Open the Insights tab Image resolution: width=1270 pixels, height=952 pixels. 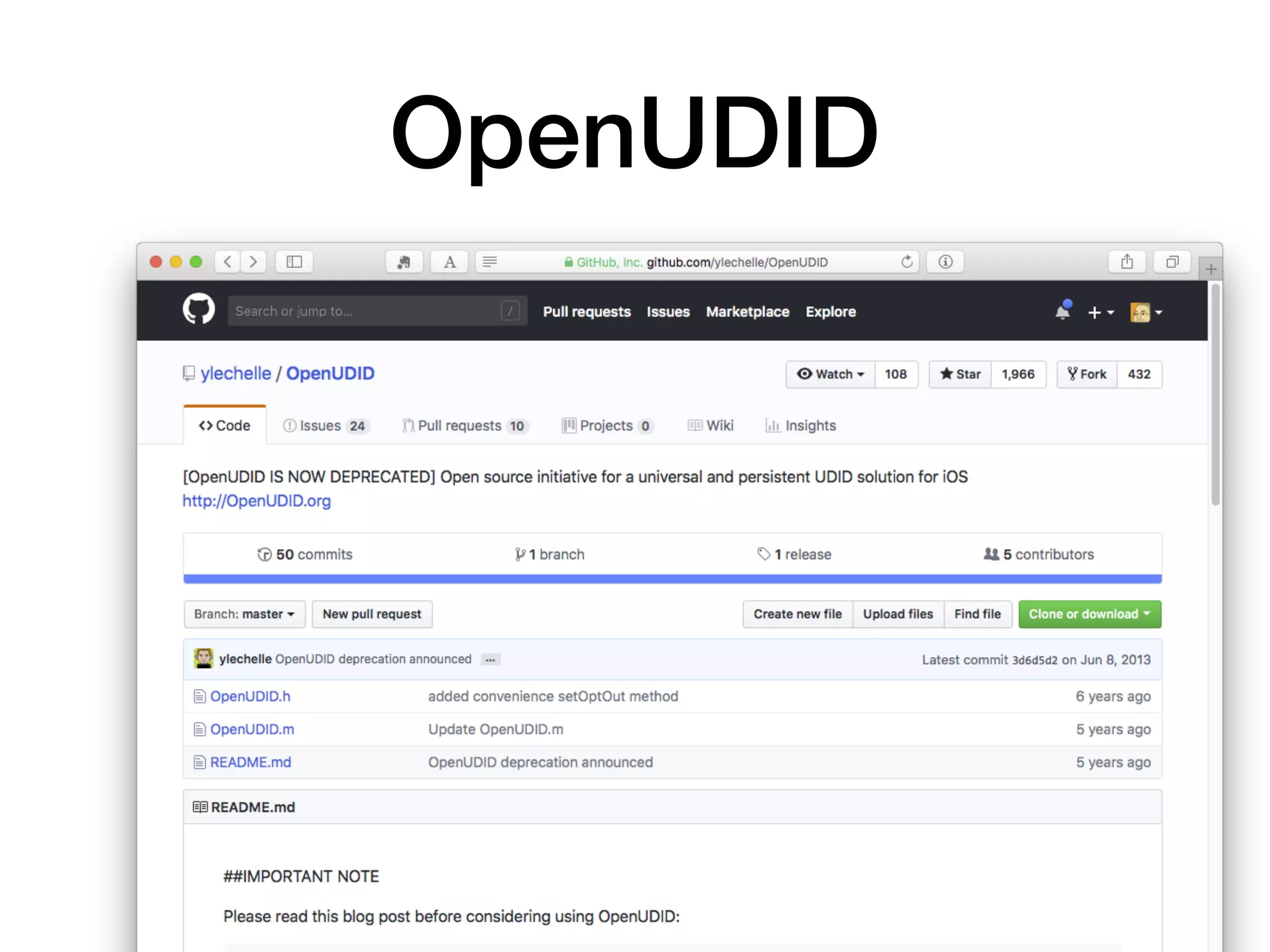pyautogui.click(x=801, y=426)
